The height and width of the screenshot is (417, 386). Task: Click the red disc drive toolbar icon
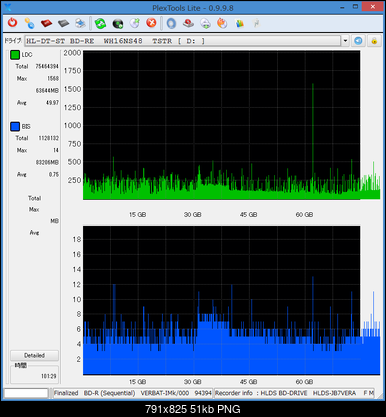pos(188,23)
